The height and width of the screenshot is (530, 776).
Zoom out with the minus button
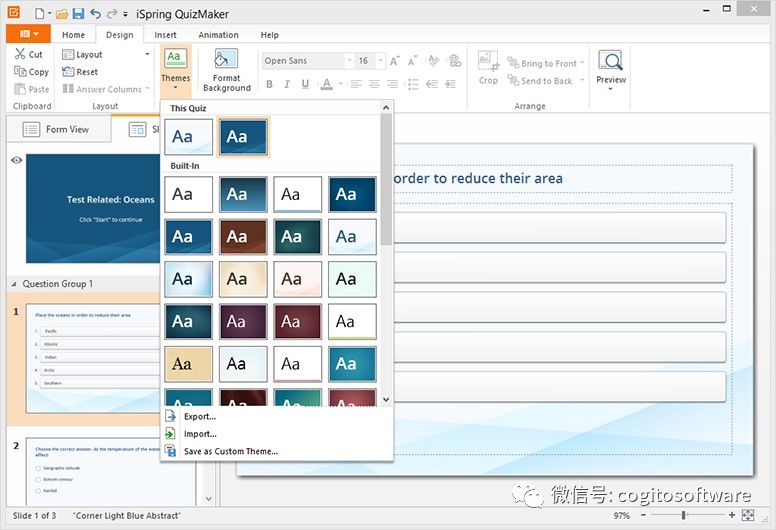coord(643,515)
